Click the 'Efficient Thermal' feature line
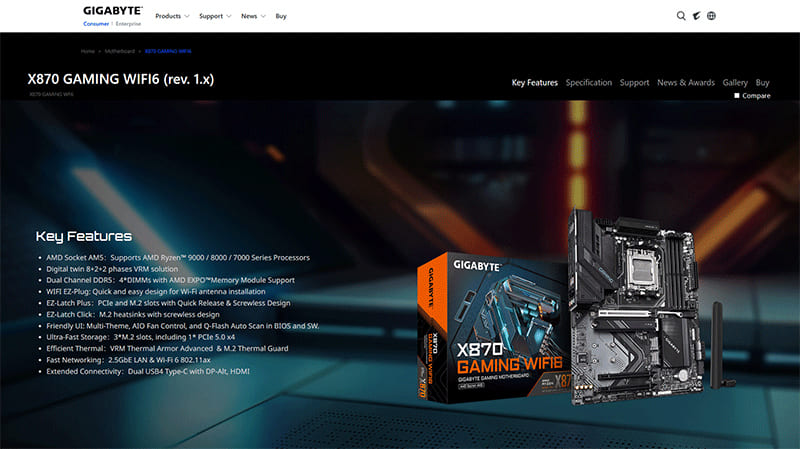This screenshot has height=449, width=800. 167,348
